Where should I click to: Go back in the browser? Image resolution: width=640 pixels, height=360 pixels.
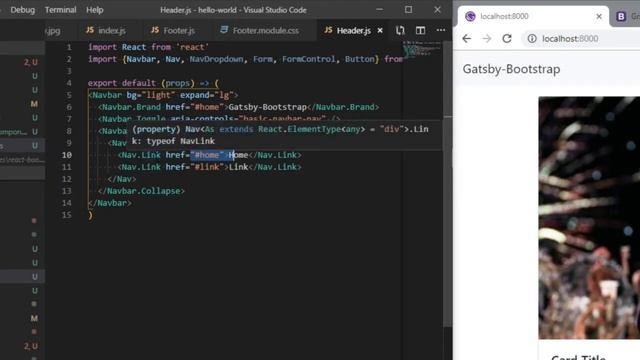click(x=467, y=38)
